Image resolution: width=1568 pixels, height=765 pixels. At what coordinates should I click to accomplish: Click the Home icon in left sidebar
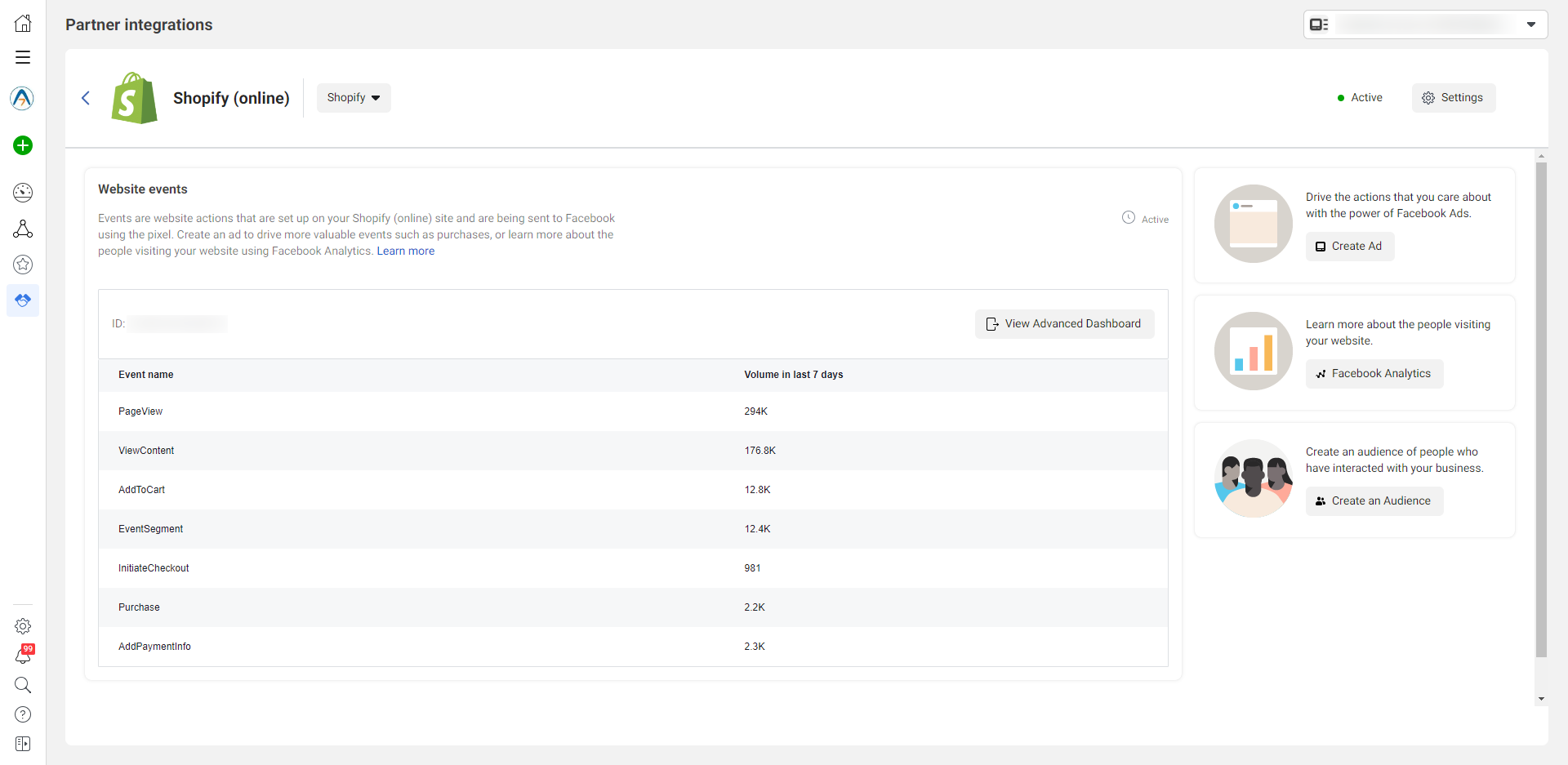(23, 23)
